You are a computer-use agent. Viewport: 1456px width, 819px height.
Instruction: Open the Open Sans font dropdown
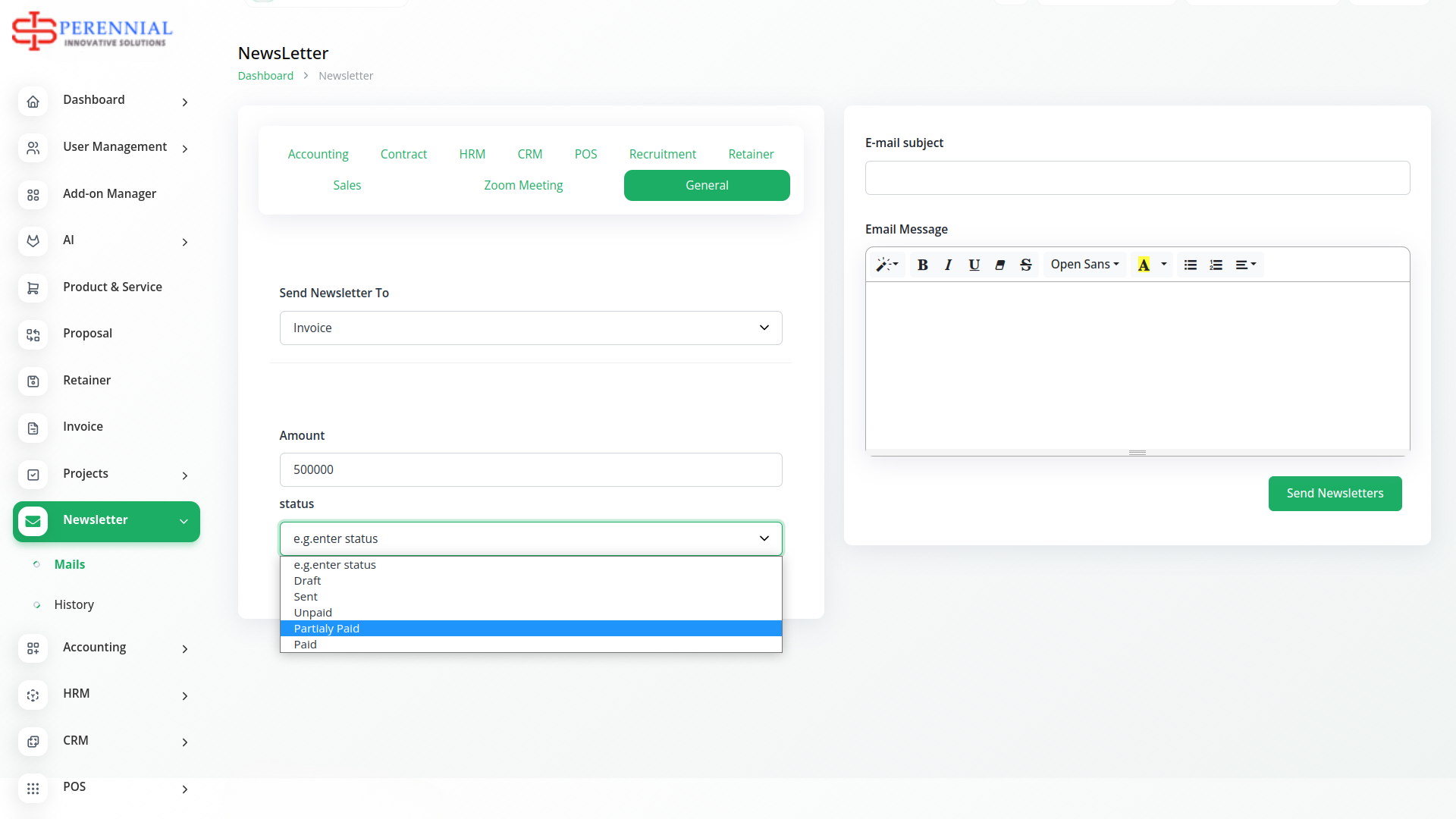coord(1084,265)
